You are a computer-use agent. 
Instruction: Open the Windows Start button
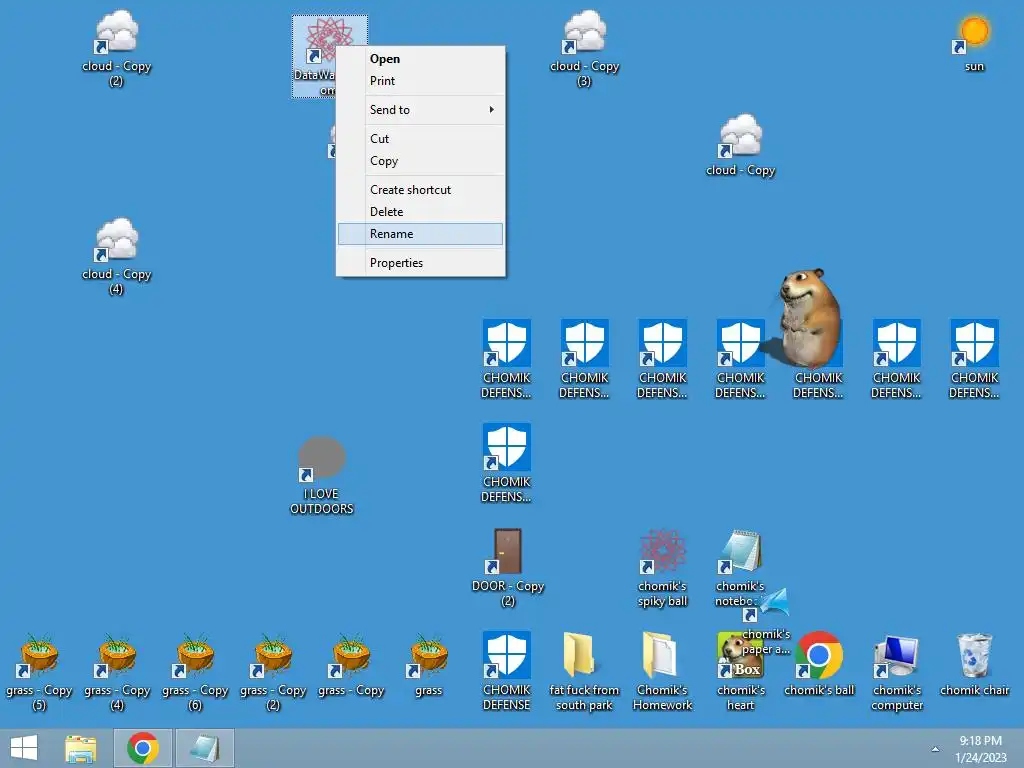24,748
